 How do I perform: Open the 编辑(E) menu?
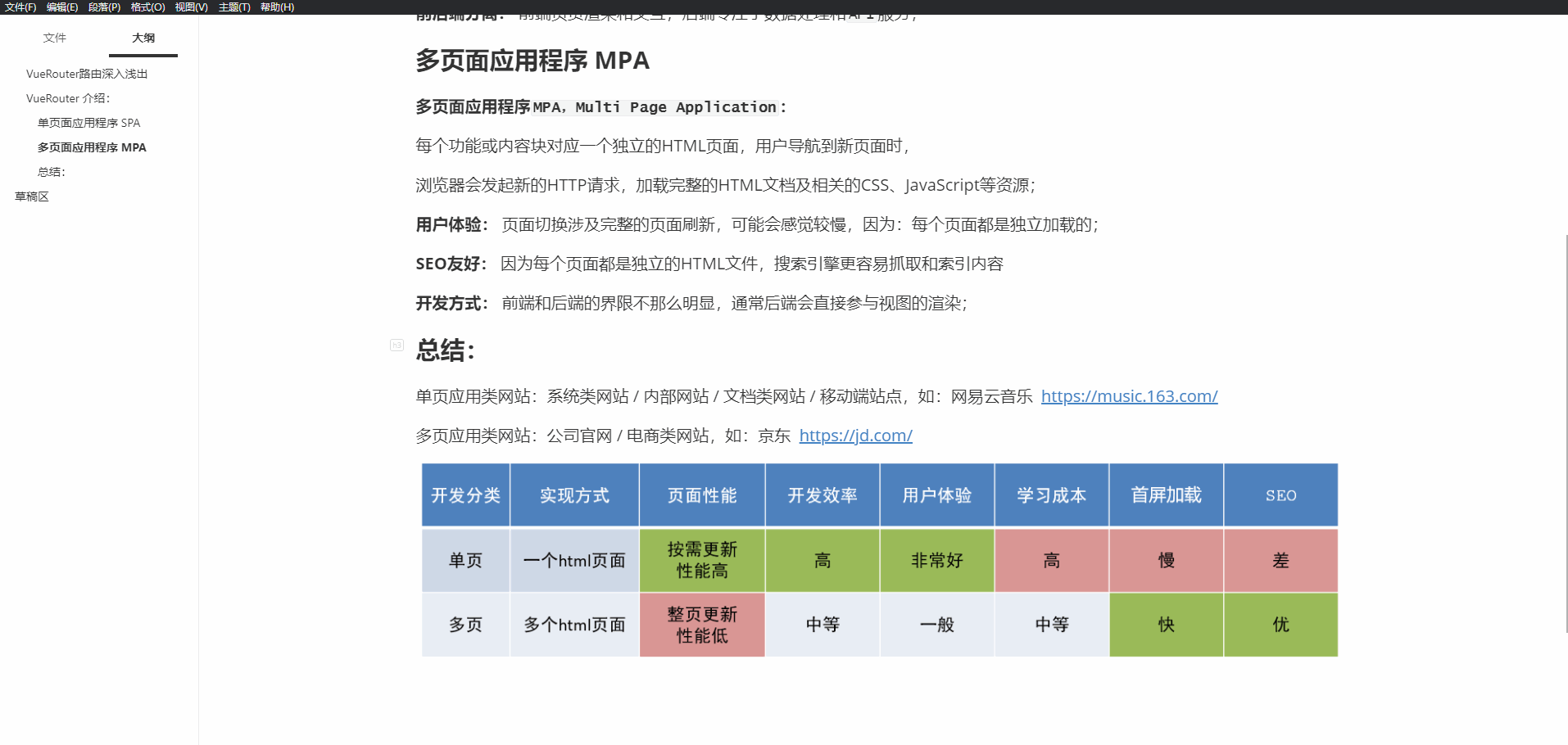(63, 7)
